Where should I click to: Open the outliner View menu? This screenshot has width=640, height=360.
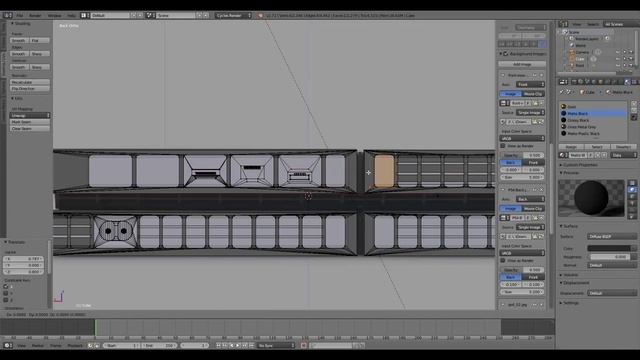[576, 24]
